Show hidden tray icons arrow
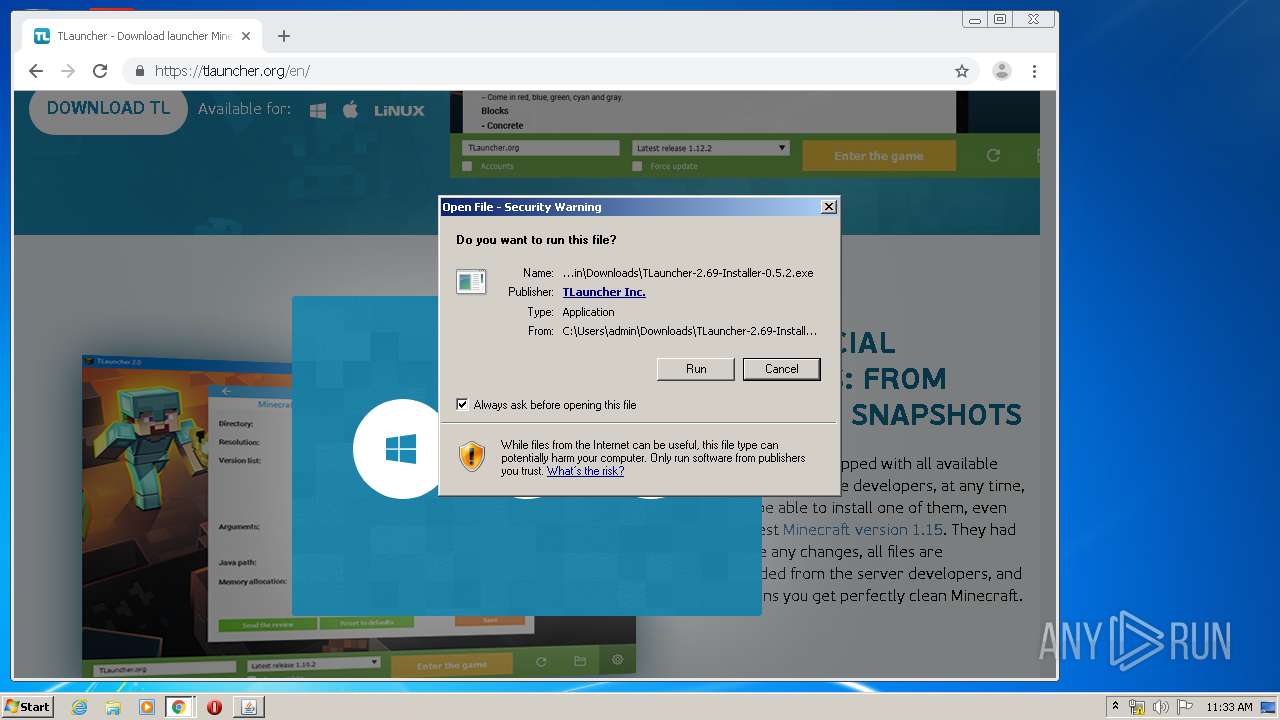The height and width of the screenshot is (720, 1280). [x=1115, y=707]
